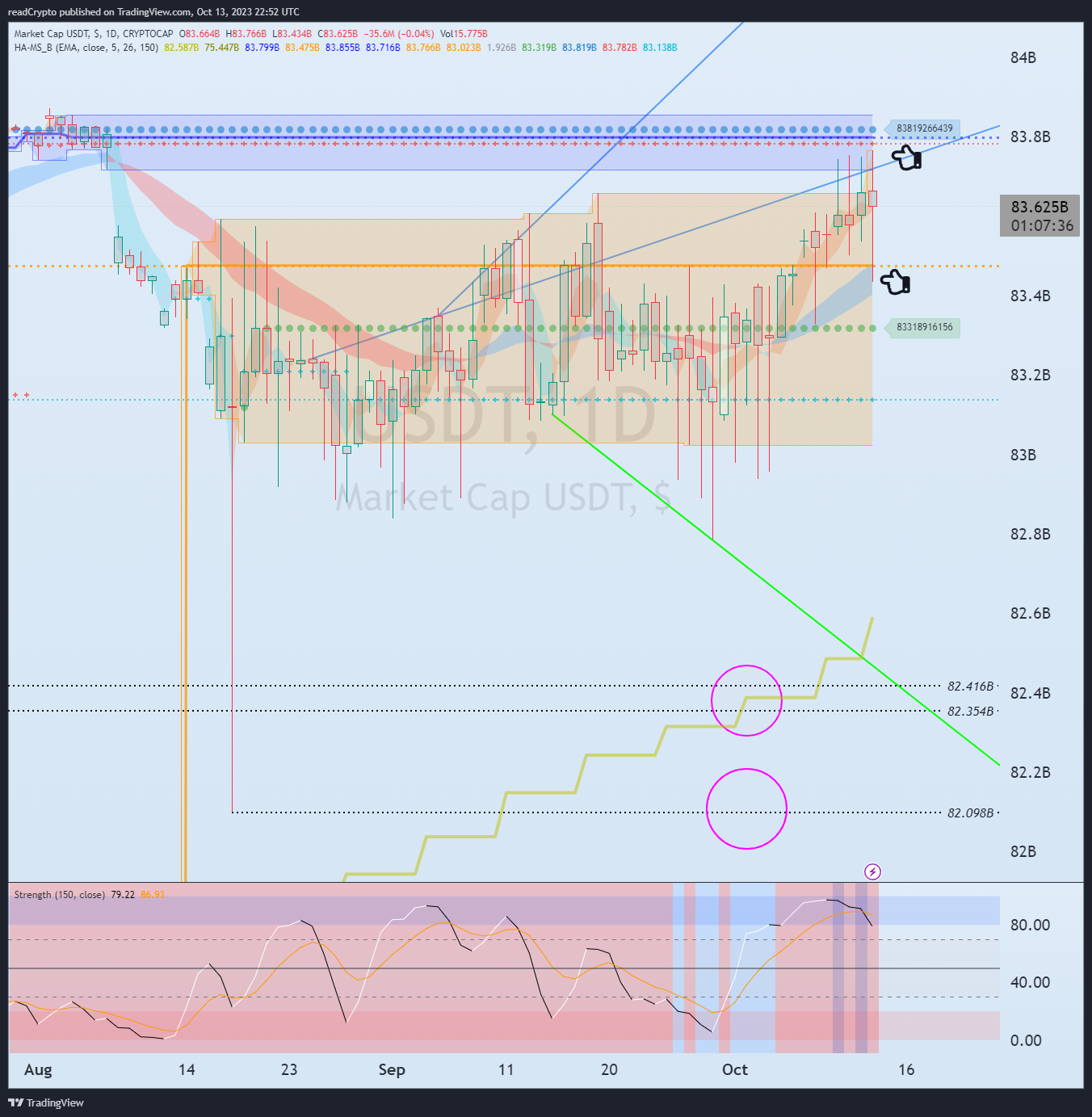The height and width of the screenshot is (1117, 1092).
Task: Click the 83.2B price axis label
Action: tap(1031, 375)
